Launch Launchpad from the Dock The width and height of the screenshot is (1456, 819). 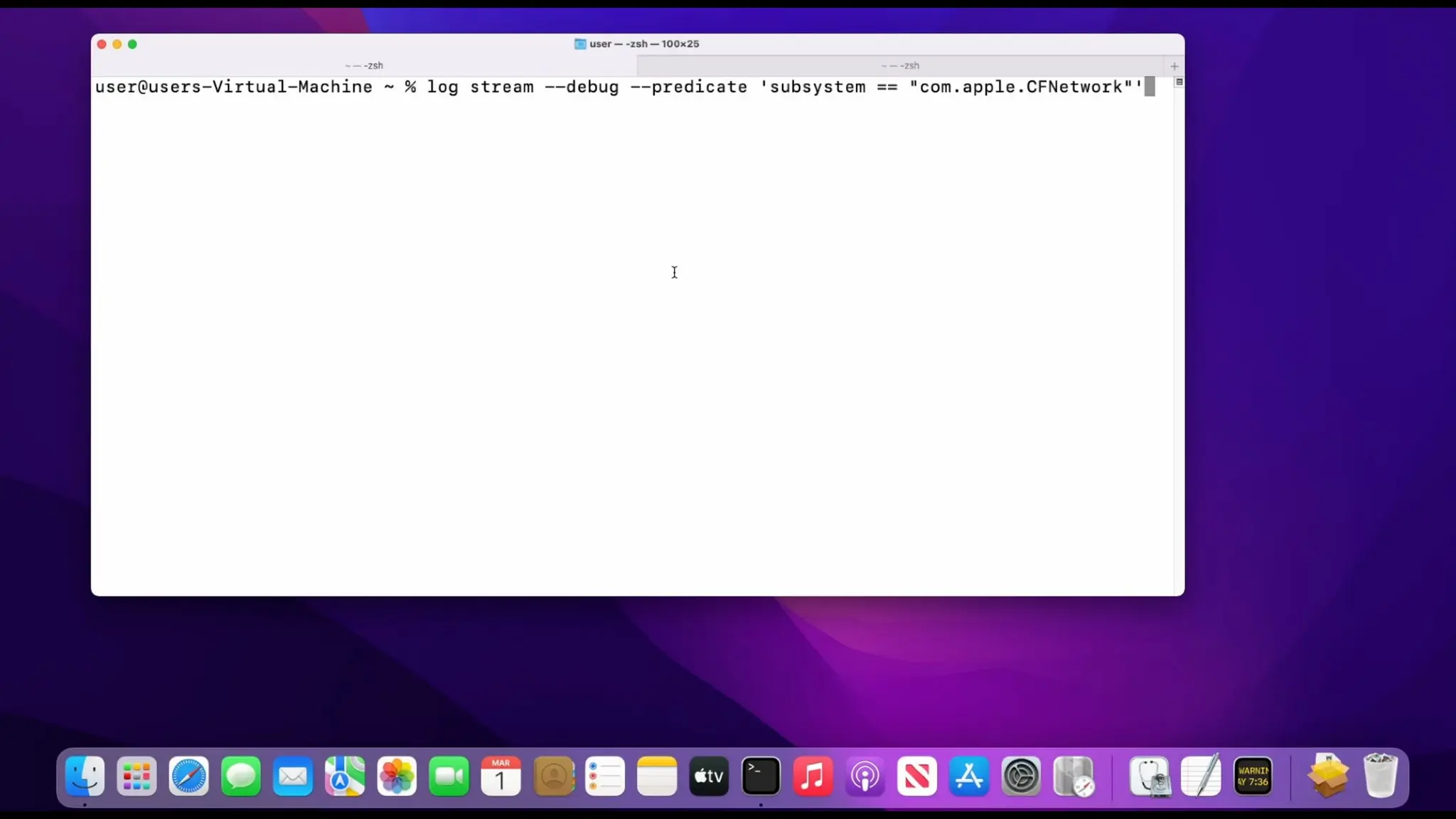[x=136, y=776]
